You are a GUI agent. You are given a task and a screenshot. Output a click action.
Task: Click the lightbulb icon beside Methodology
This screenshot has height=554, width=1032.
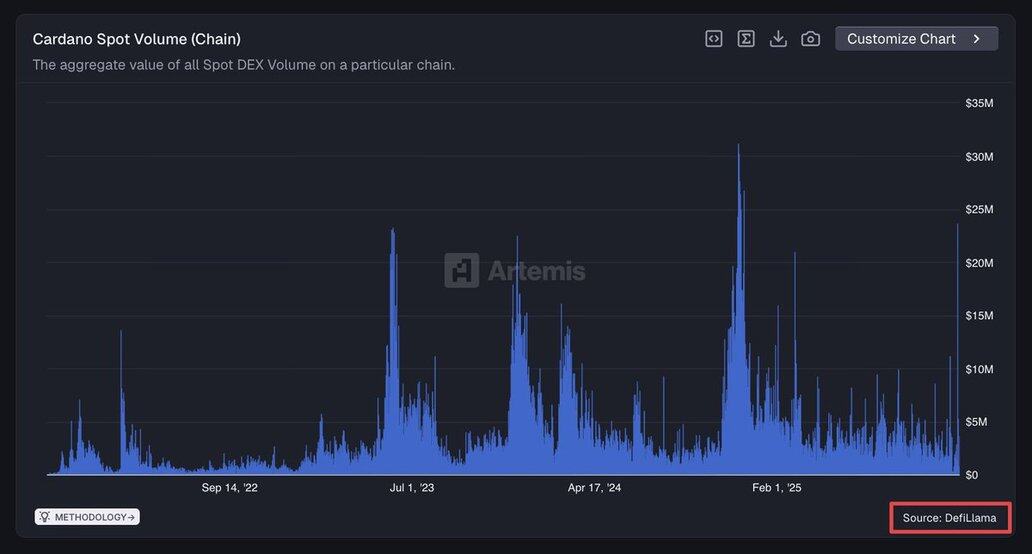[x=45, y=517]
